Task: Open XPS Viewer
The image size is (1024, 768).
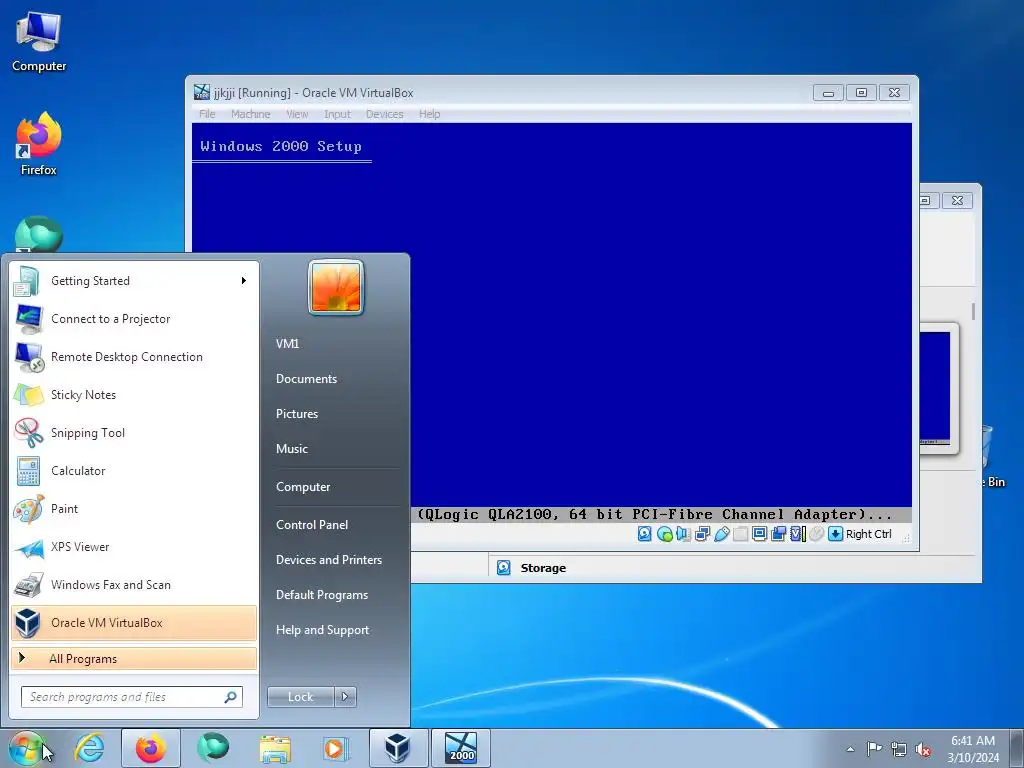Action: click(x=134, y=547)
